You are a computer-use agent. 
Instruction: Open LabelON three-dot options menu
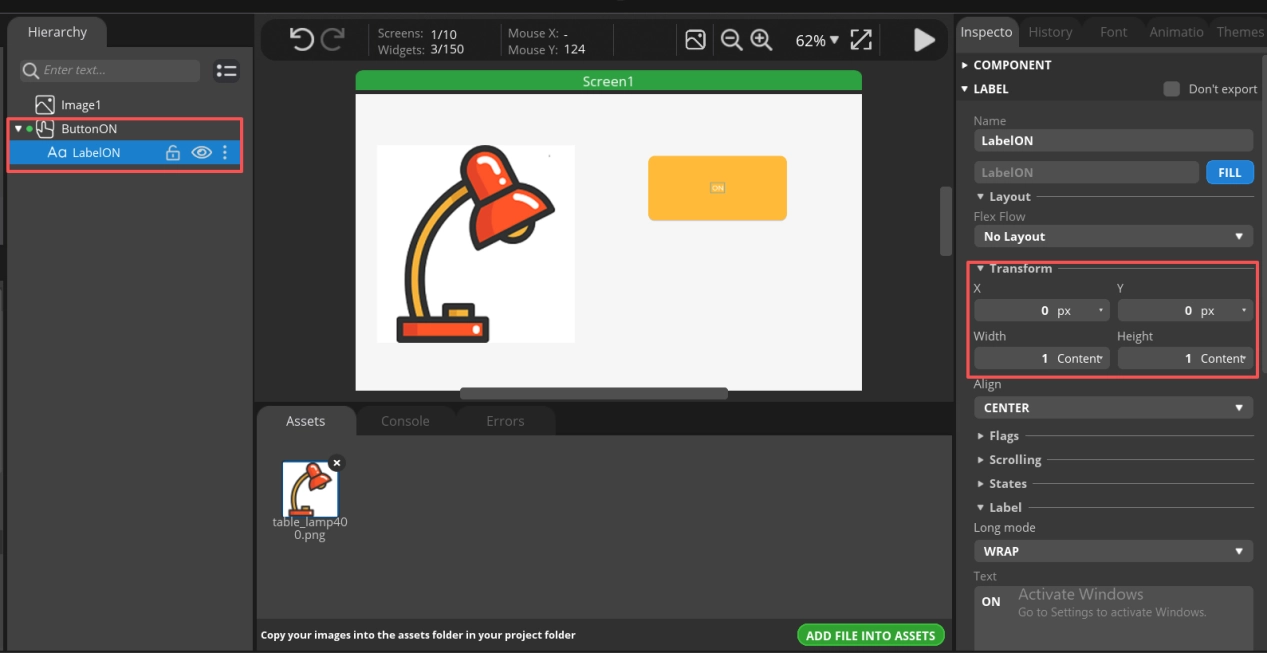pos(225,153)
